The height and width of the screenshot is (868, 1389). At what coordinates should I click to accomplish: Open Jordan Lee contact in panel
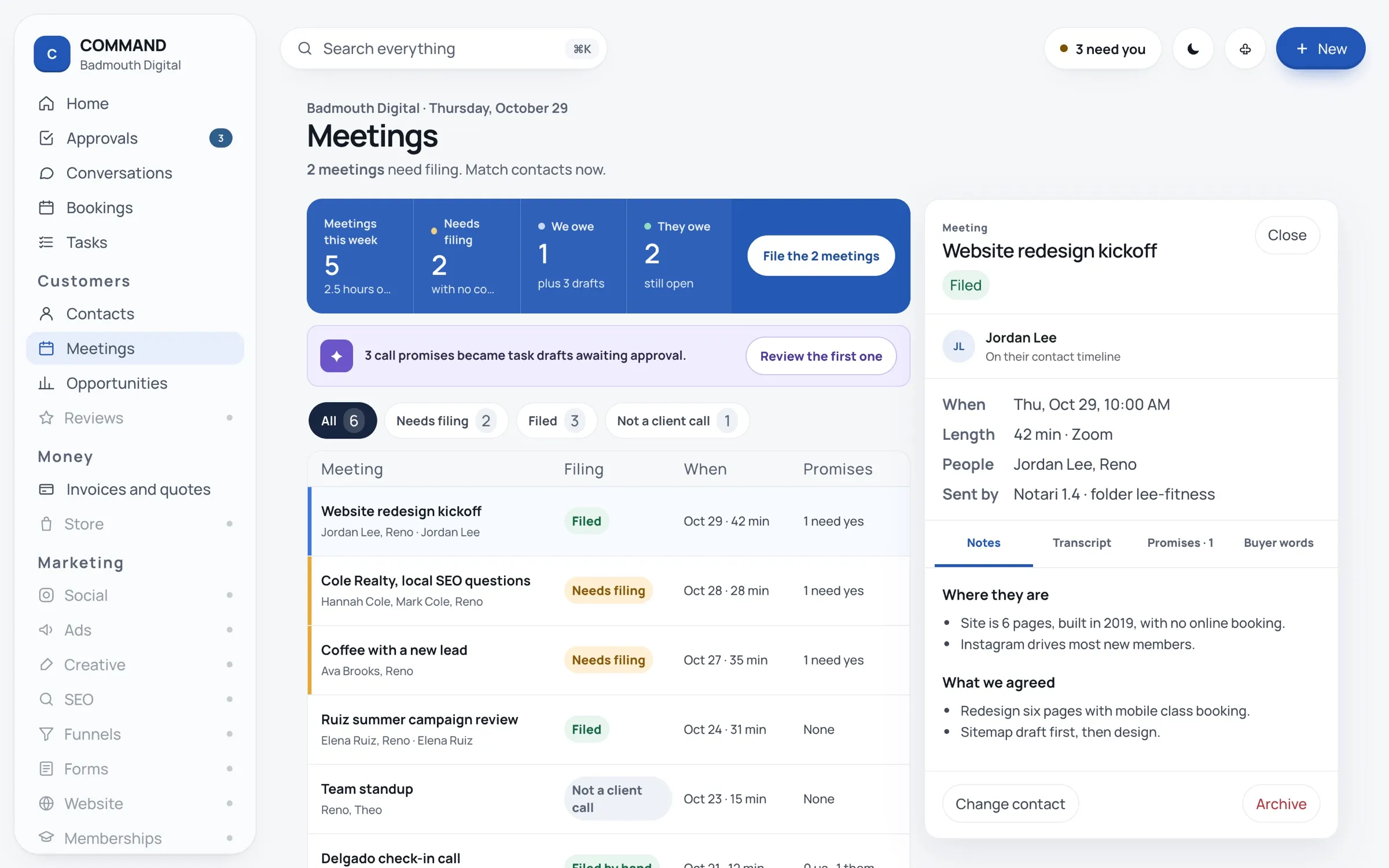[x=1131, y=346]
